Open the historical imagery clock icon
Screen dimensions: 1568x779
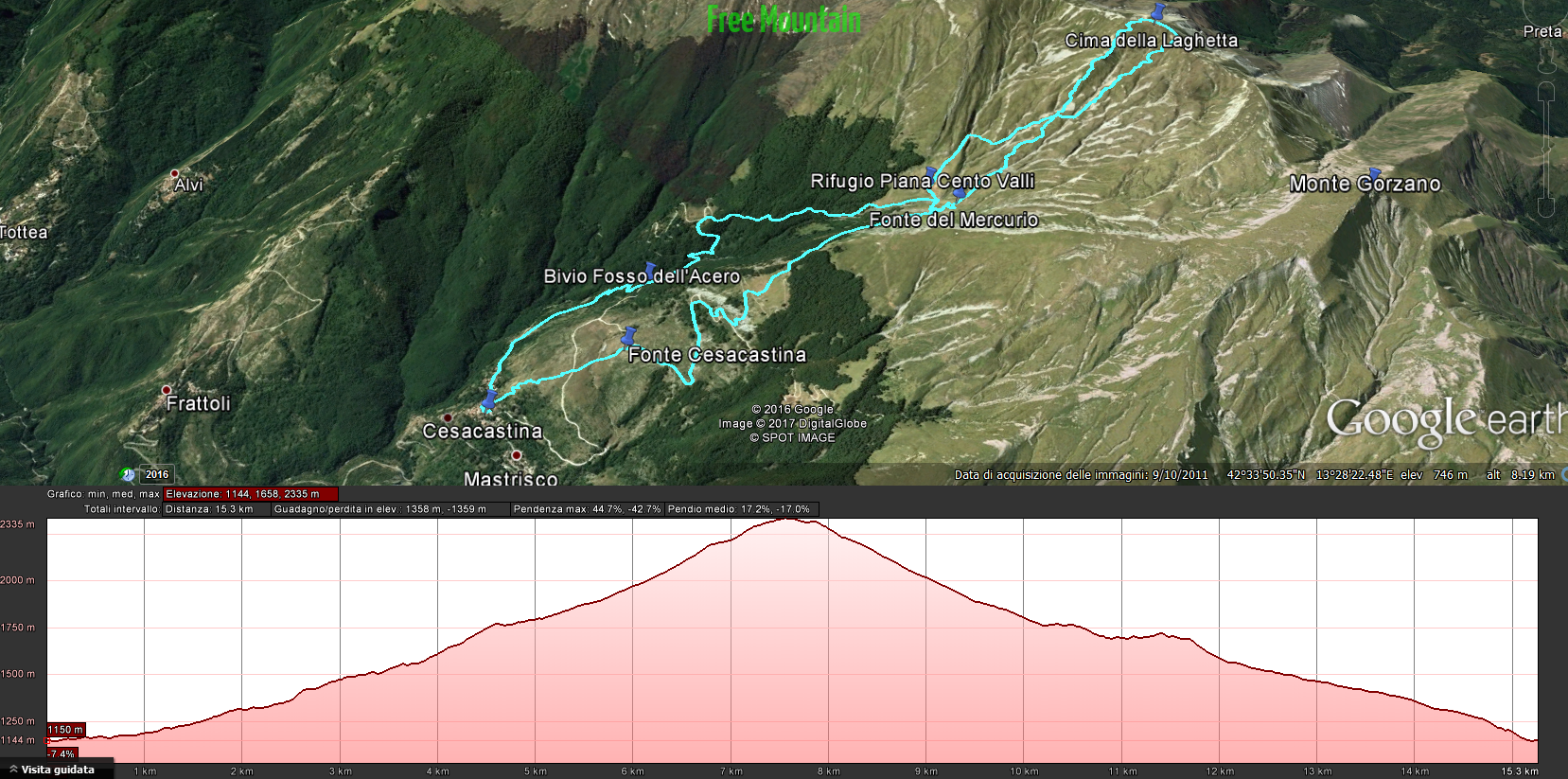pyautogui.click(x=128, y=475)
